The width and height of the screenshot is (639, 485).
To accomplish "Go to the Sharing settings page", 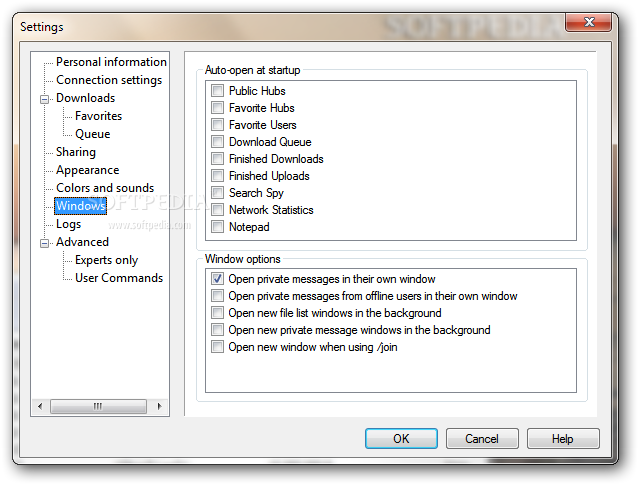I will (x=76, y=152).
